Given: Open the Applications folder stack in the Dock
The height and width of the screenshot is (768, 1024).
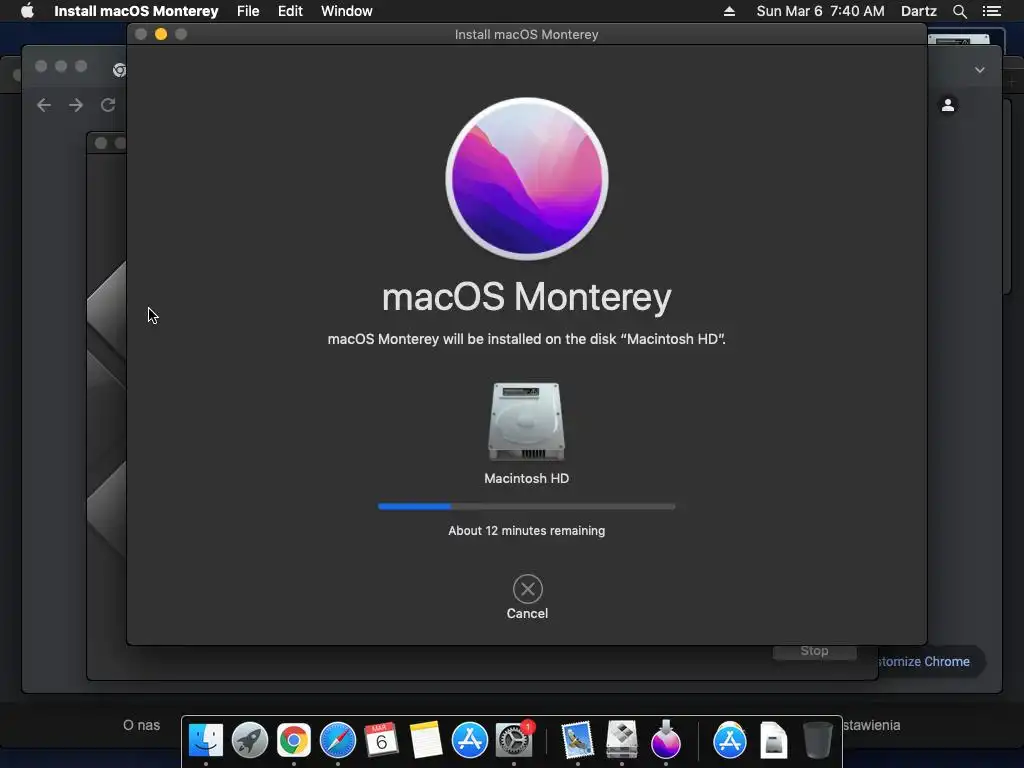Looking at the screenshot, I should [729, 740].
